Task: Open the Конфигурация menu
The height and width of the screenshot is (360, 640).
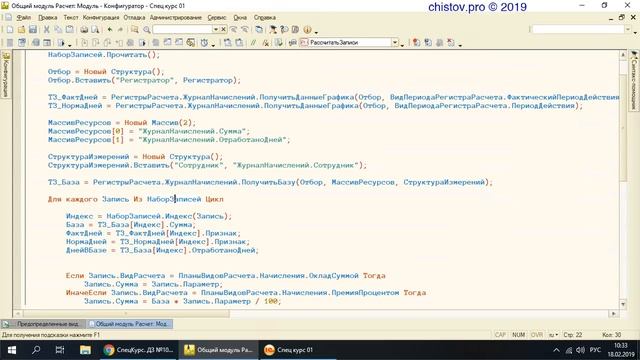Action: (101, 18)
